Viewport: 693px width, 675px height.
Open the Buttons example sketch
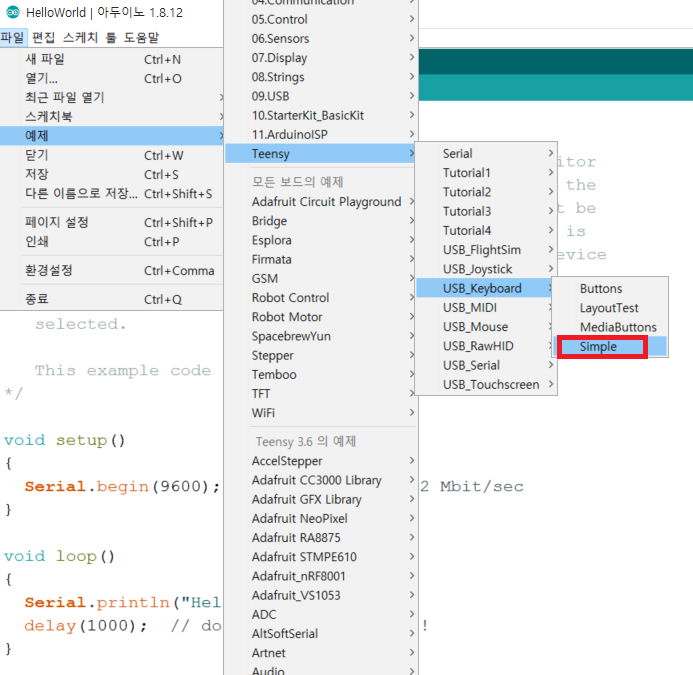coord(610,289)
